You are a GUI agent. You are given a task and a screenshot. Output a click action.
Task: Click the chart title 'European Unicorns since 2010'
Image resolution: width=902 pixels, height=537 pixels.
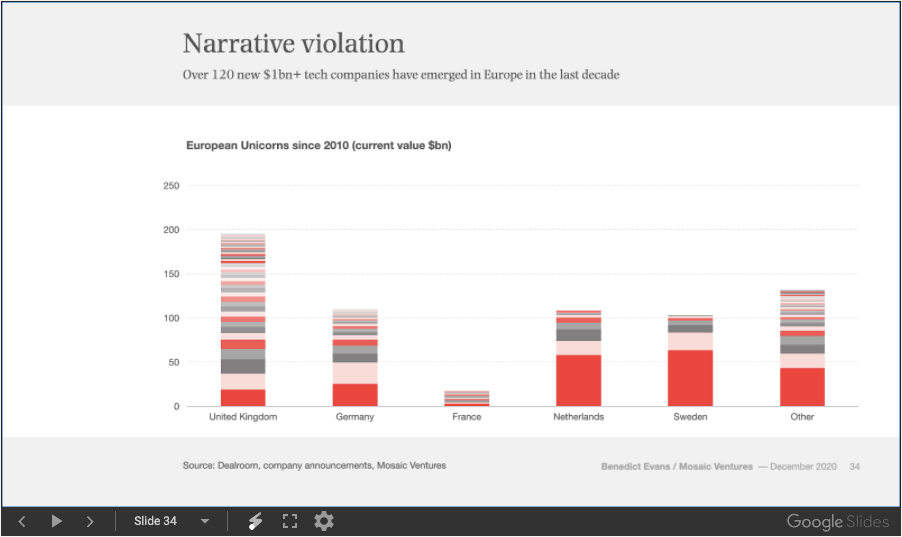click(x=318, y=146)
